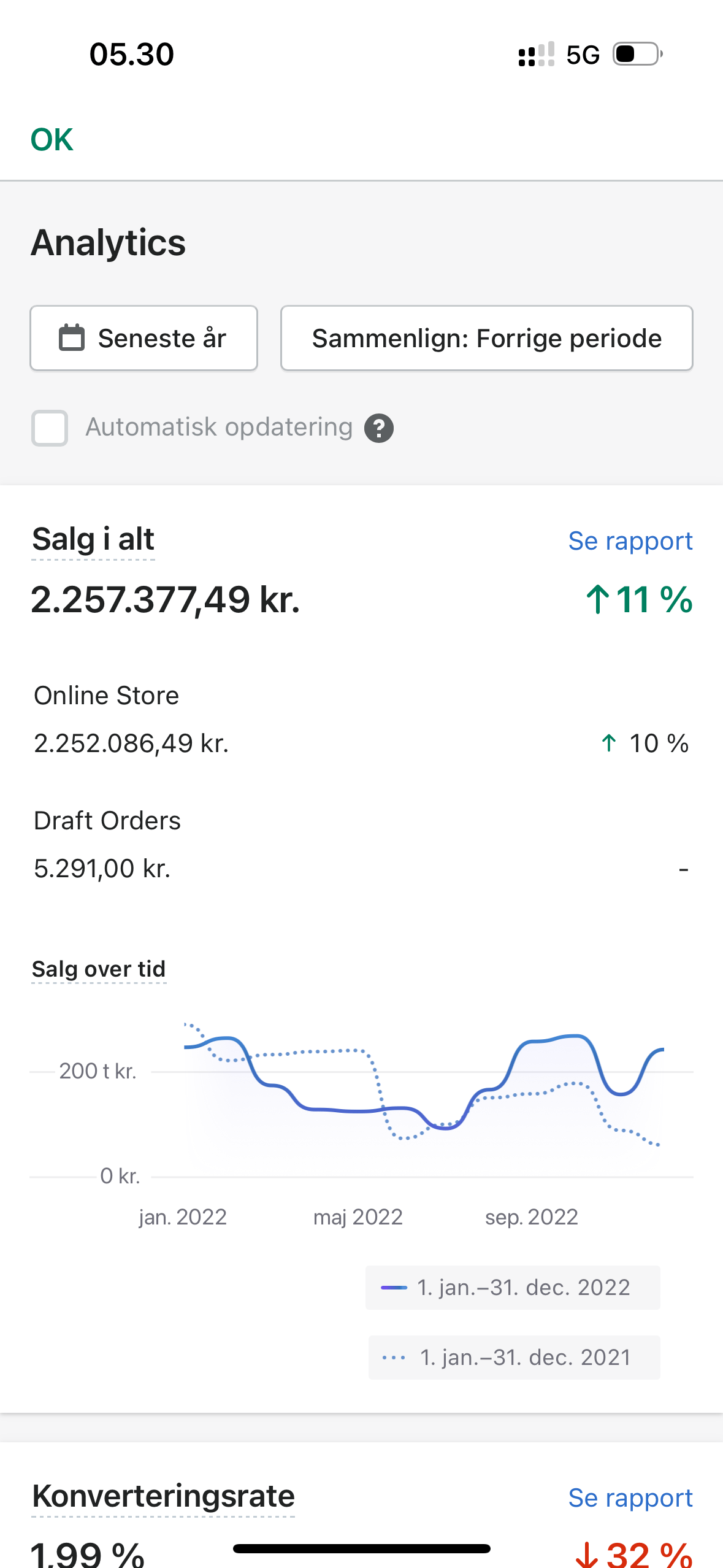
Task: Open the Seneste år date range picker
Action: (143, 338)
